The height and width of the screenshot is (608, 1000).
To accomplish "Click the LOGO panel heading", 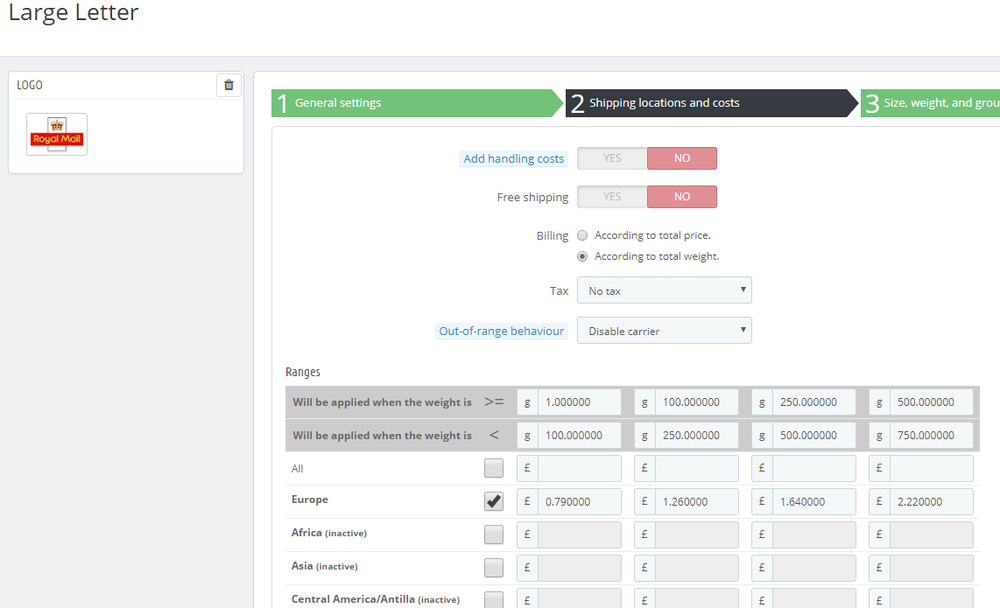I will click(x=29, y=85).
